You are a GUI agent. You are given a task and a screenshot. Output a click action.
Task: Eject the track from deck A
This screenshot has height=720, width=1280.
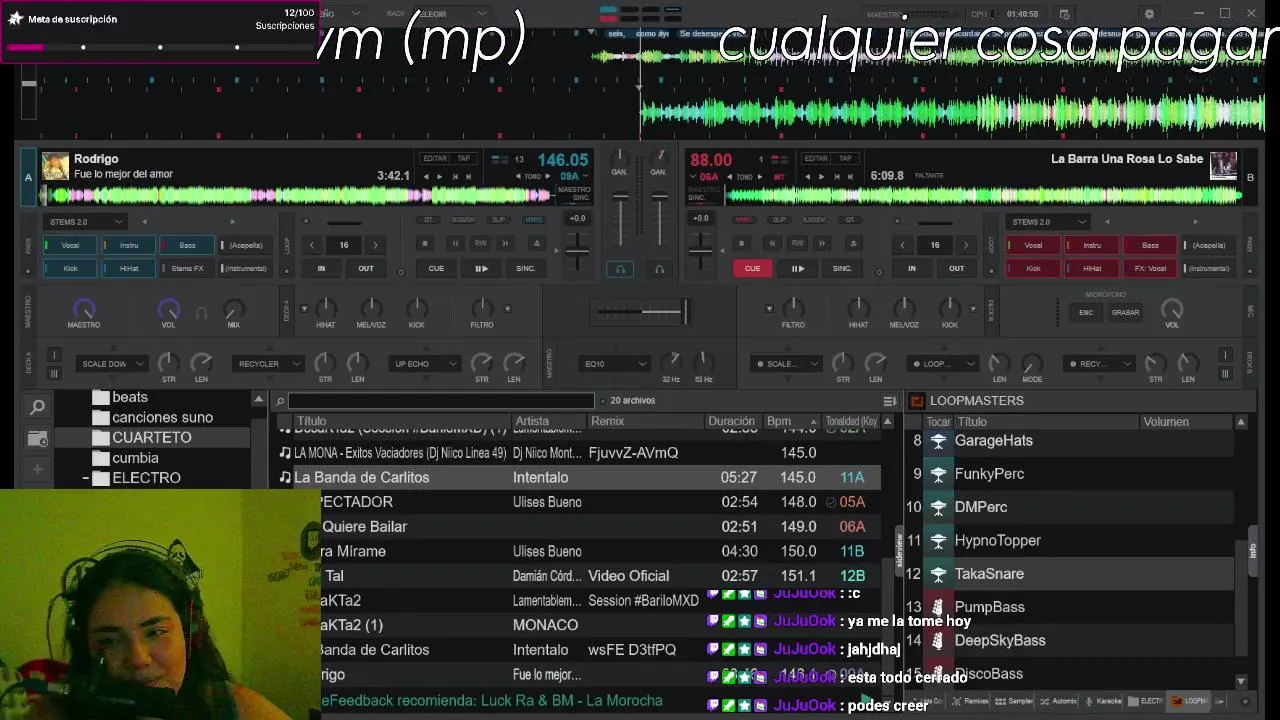pos(537,243)
